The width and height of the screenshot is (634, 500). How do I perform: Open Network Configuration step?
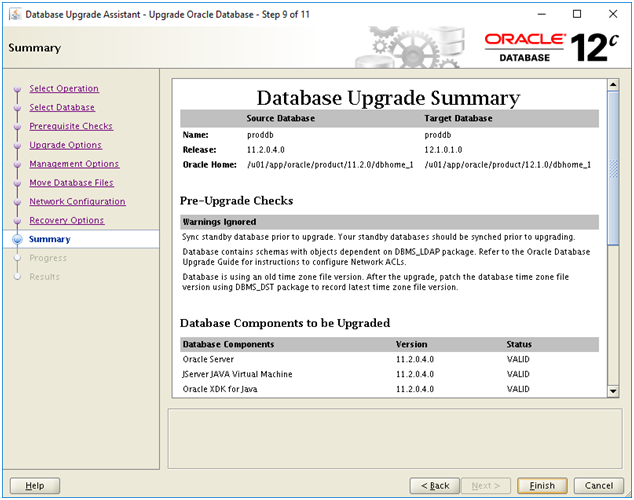(77, 201)
